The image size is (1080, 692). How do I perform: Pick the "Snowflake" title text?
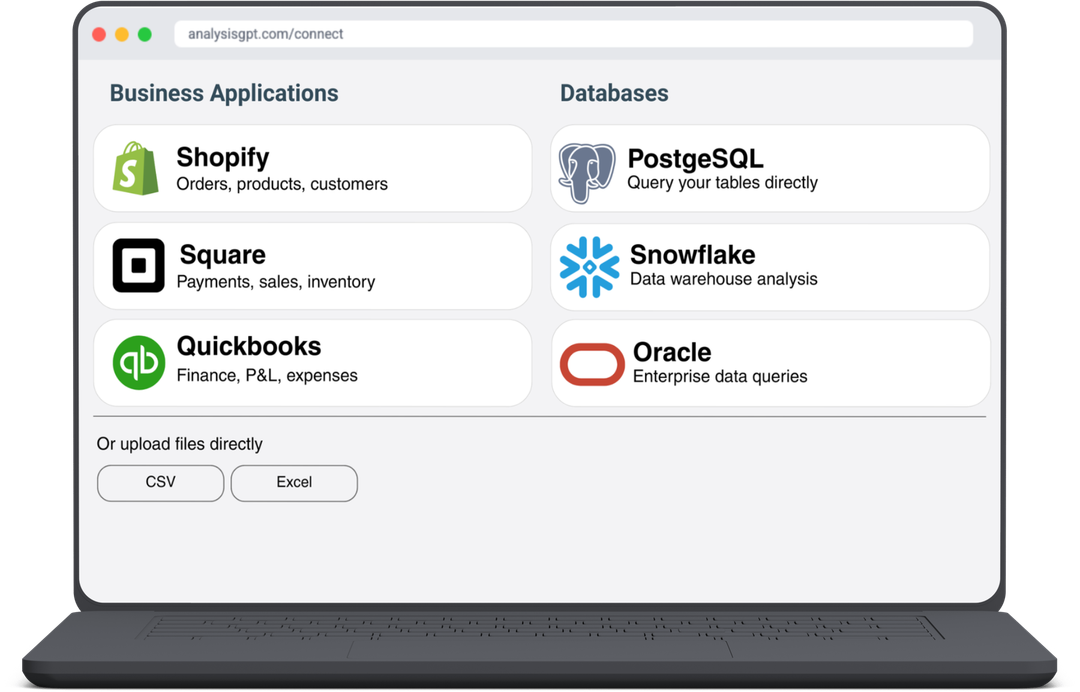coord(692,254)
